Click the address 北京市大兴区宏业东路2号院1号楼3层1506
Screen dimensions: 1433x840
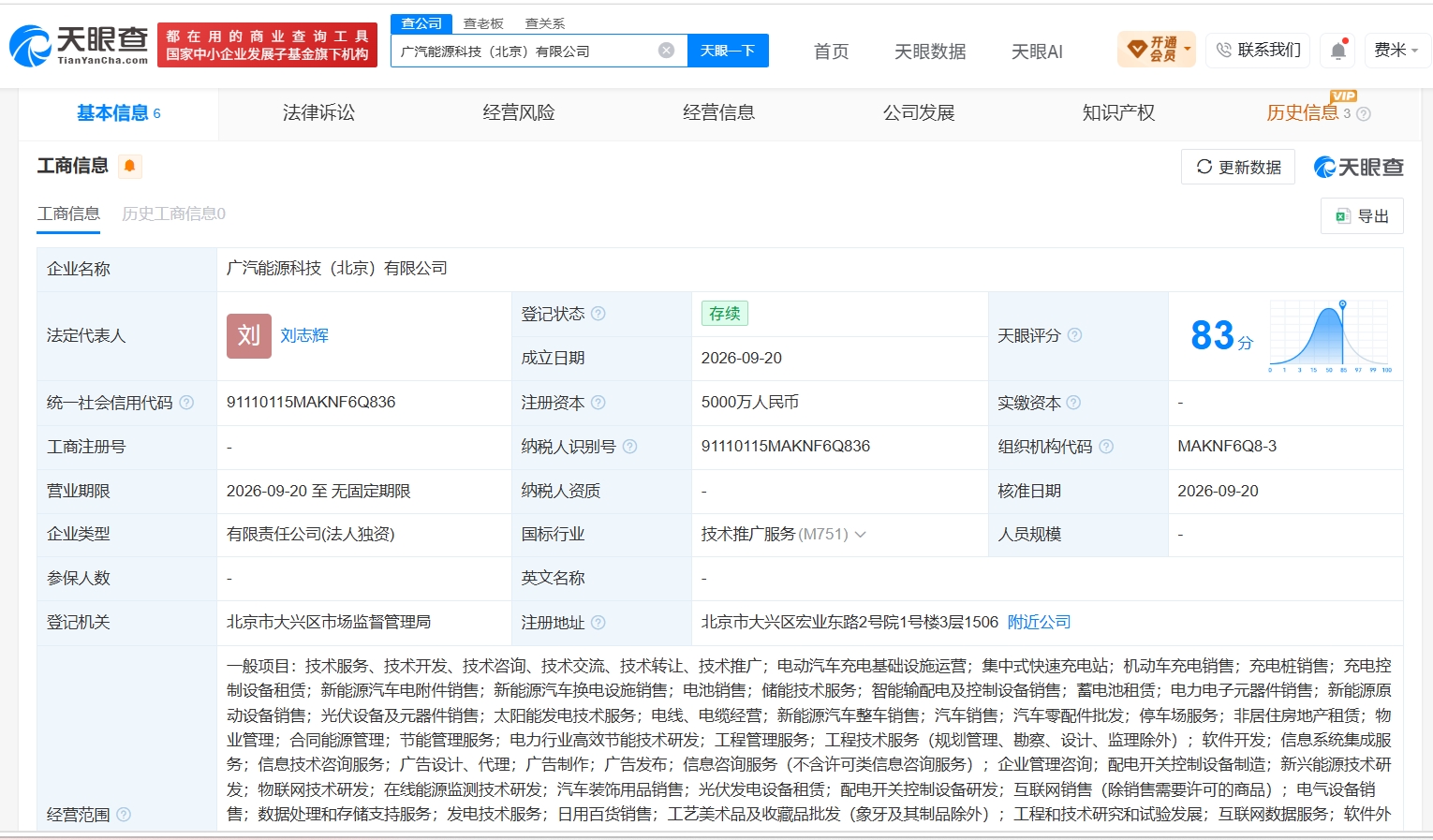point(849,623)
